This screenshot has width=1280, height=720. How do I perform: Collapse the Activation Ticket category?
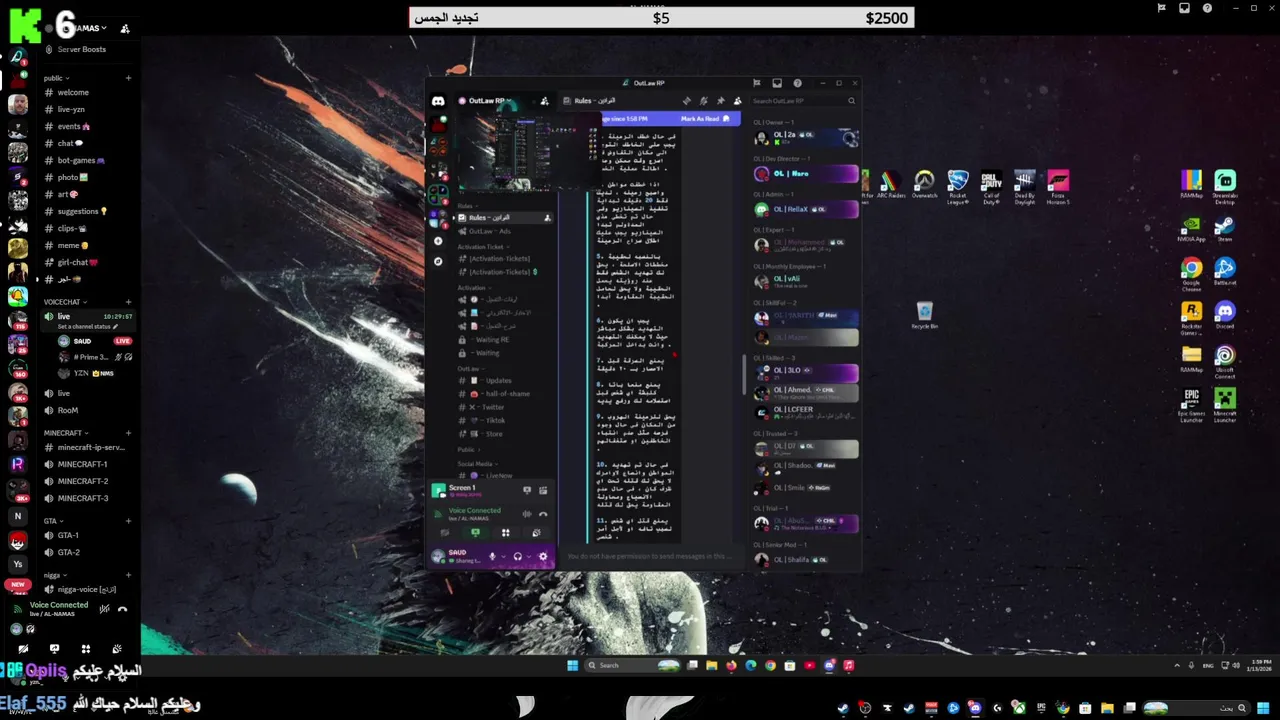[482, 247]
